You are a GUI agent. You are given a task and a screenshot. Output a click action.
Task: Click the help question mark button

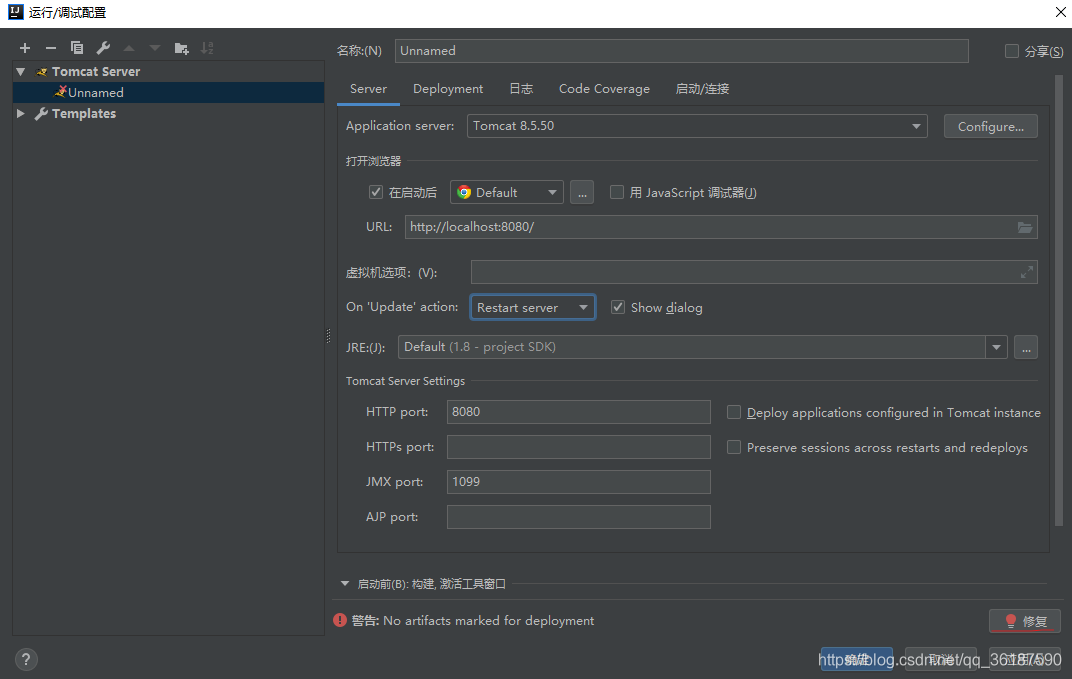(x=26, y=659)
